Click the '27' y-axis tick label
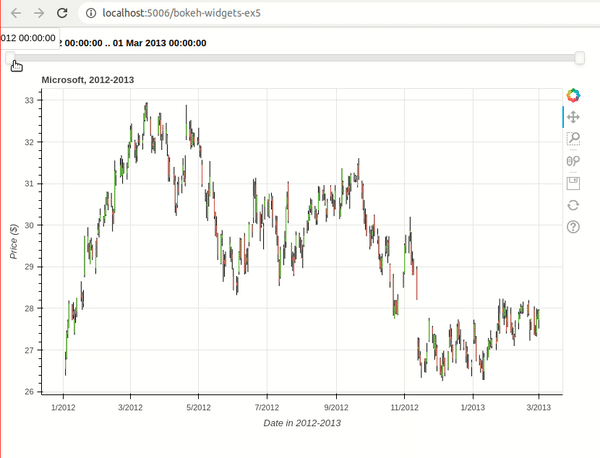The width and height of the screenshot is (600, 458). click(x=29, y=350)
